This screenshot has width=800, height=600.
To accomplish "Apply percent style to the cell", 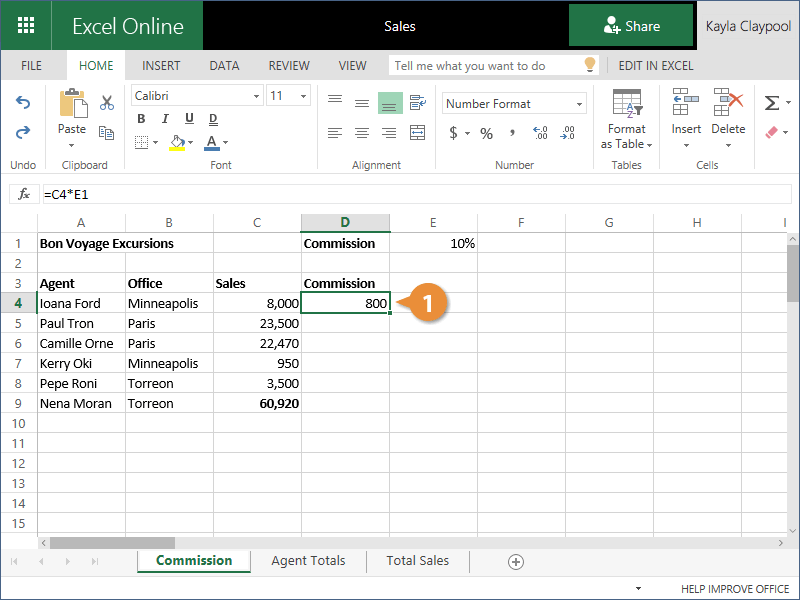I will click(x=486, y=133).
